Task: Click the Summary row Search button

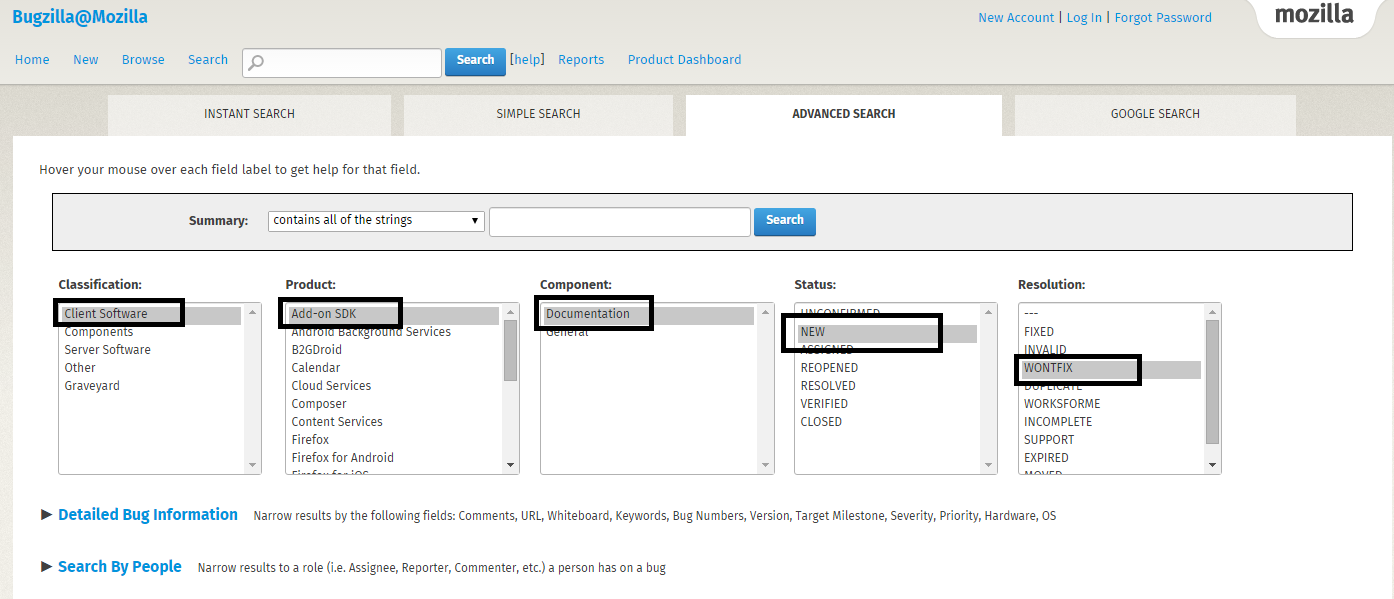Action: tap(785, 221)
